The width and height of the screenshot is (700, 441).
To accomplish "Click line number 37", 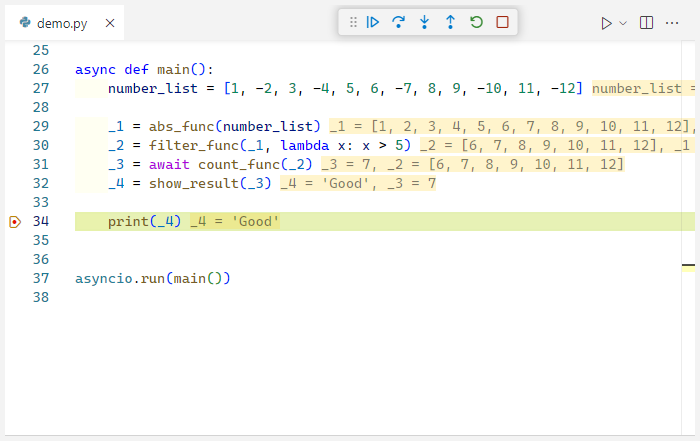I will [x=41, y=279].
